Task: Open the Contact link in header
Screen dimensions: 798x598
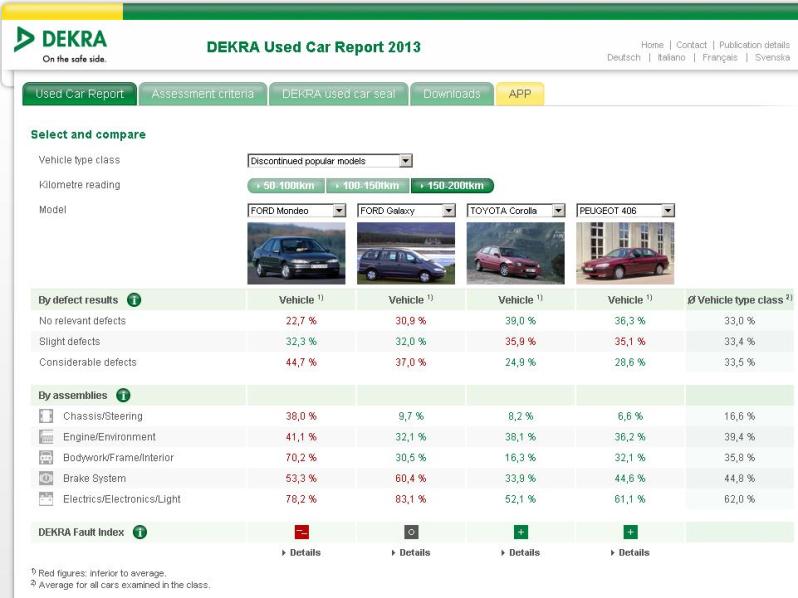Action: pos(691,45)
